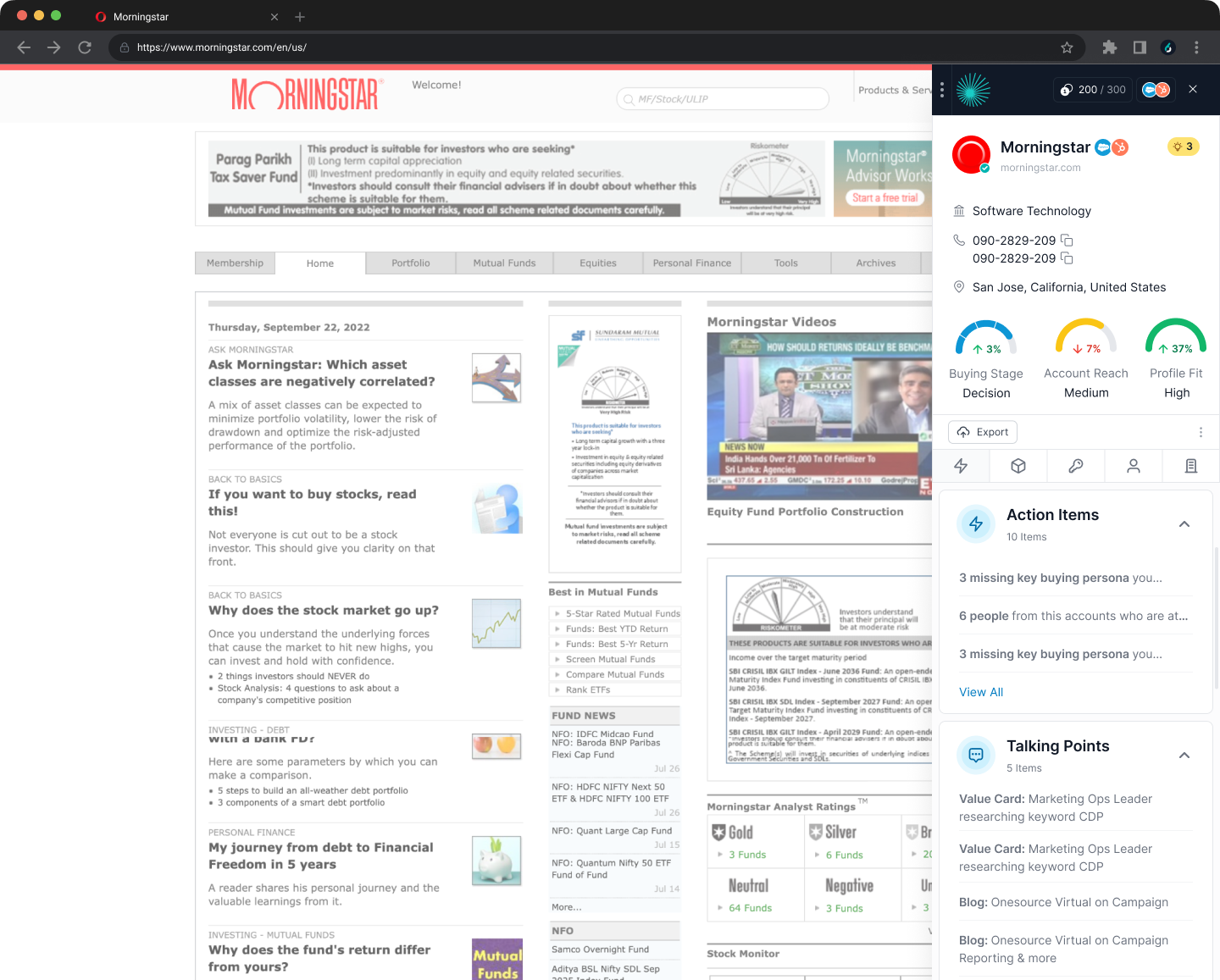Switch to the building Company tab

pyautogui.click(x=1191, y=466)
